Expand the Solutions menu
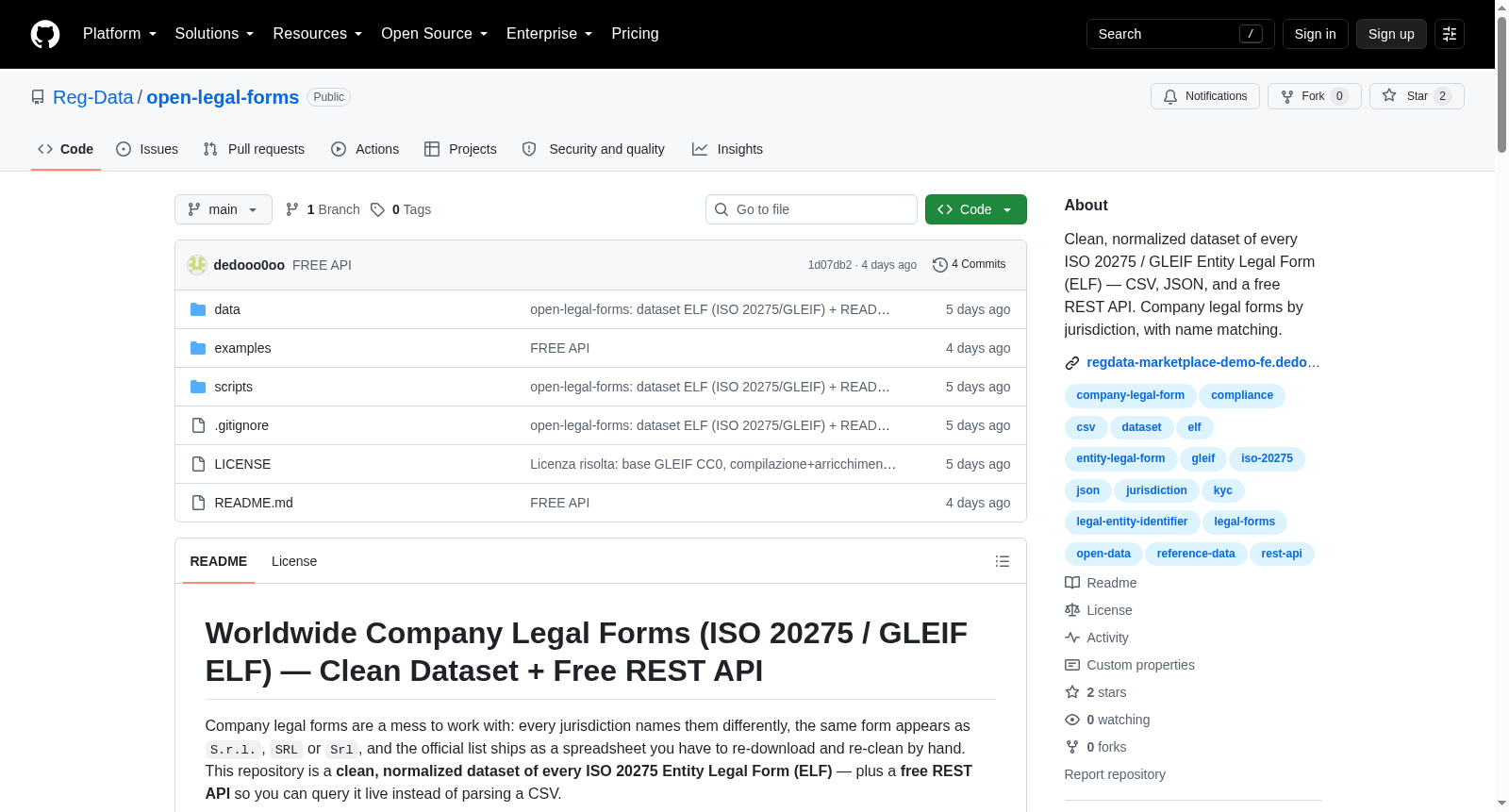Viewport: 1509px width, 812px height. coord(214,34)
